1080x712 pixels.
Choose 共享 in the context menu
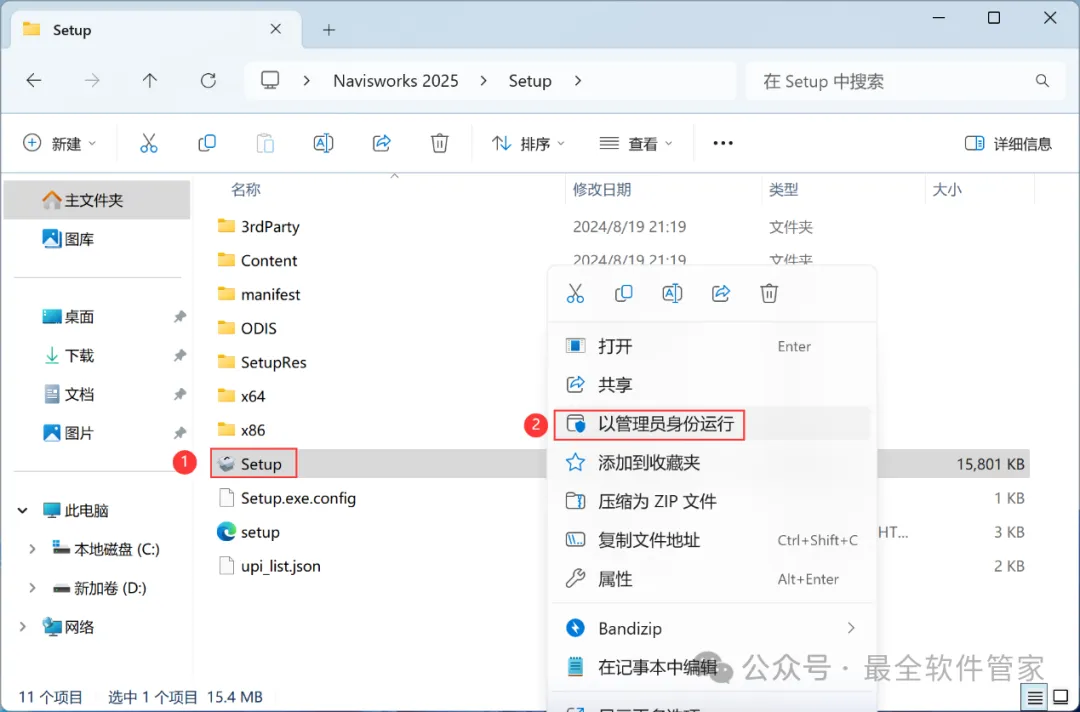pyautogui.click(x=712, y=385)
